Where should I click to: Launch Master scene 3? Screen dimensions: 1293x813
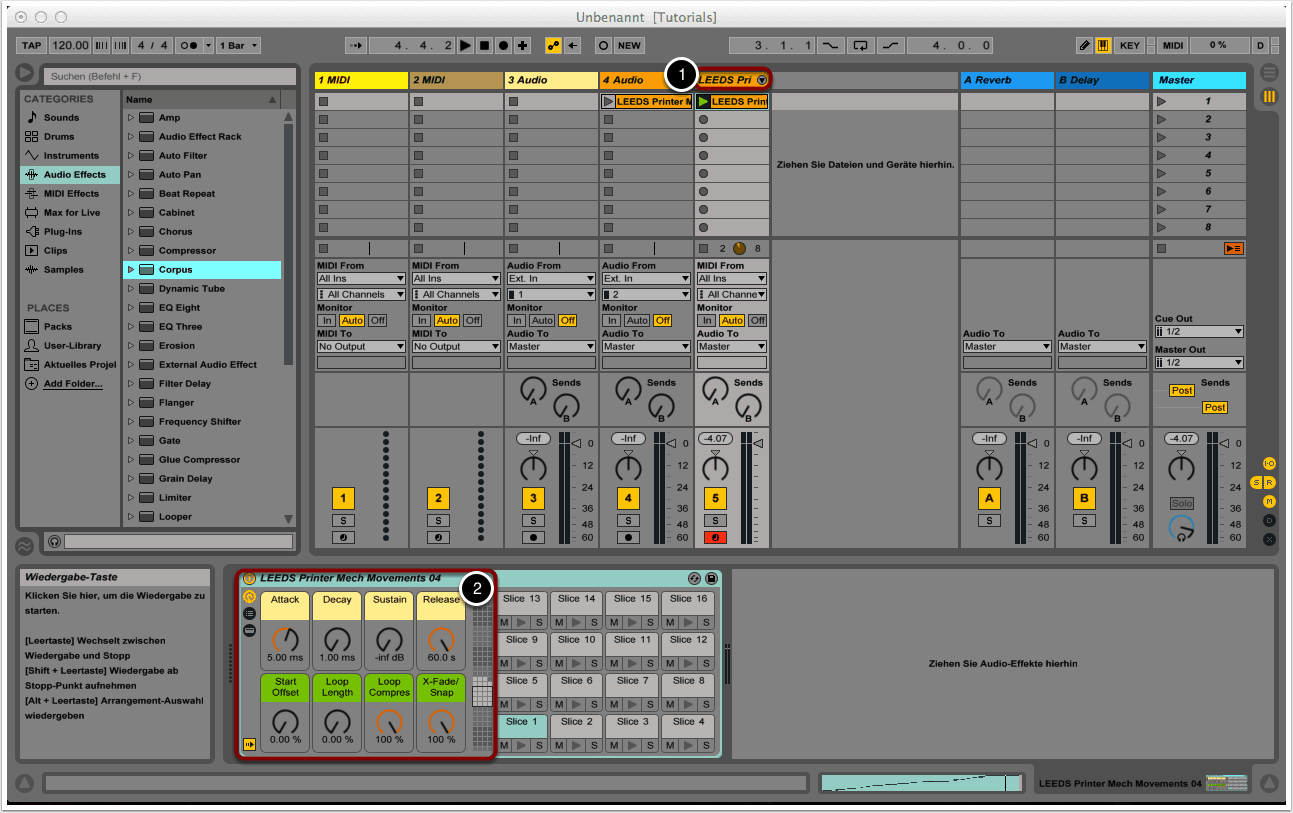(x=1161, y=138)
